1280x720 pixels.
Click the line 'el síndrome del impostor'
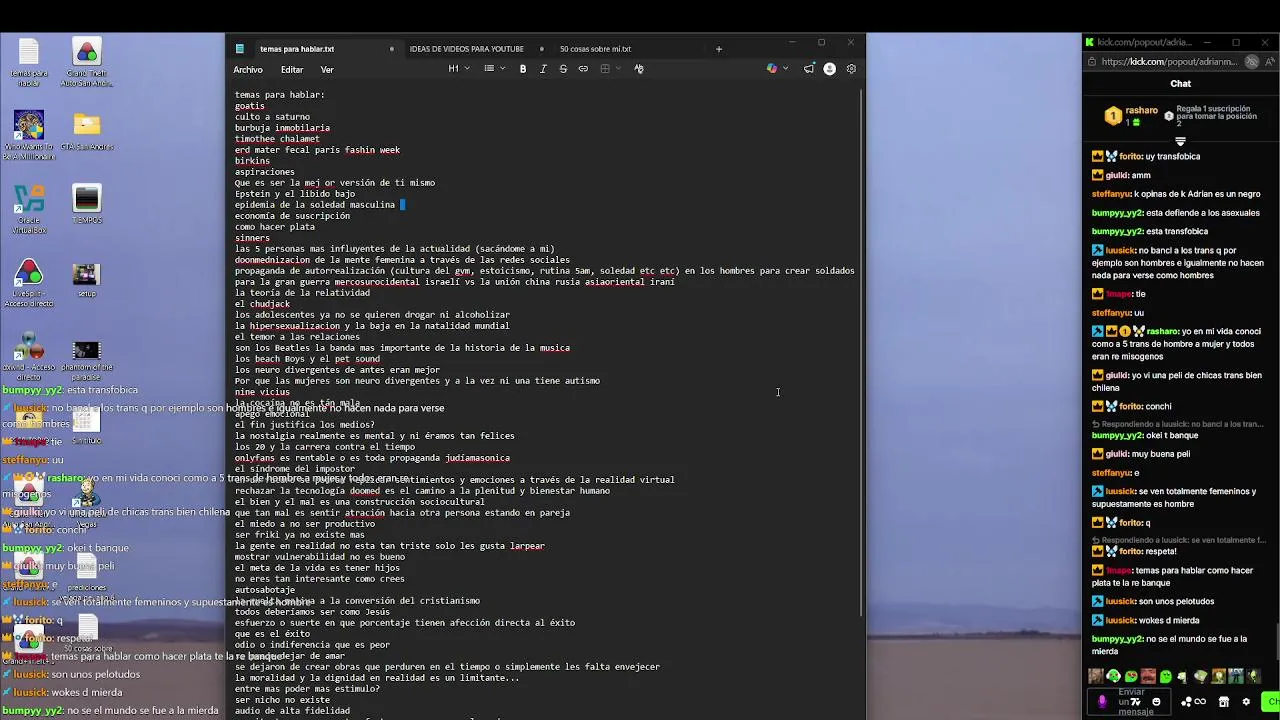coord(297,469)
